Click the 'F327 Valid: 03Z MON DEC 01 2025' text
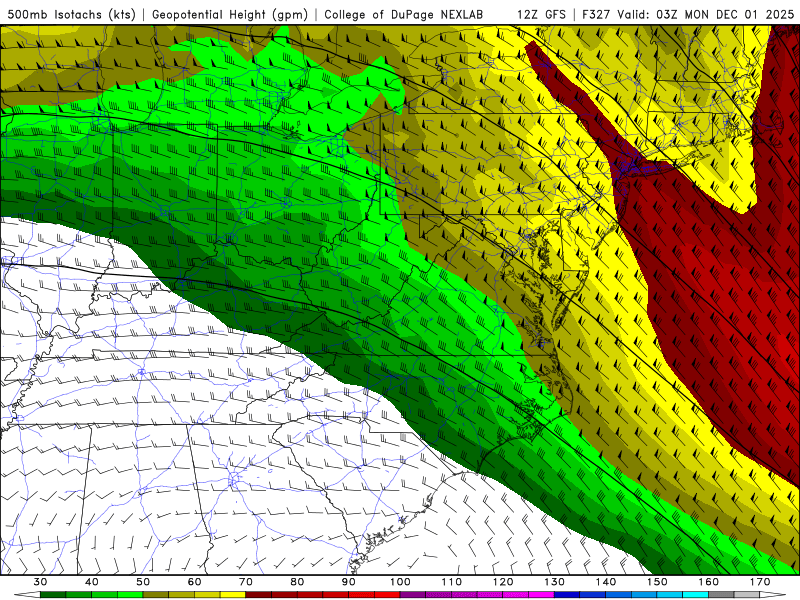Viewport: 800px width, 600px height. 688,14
